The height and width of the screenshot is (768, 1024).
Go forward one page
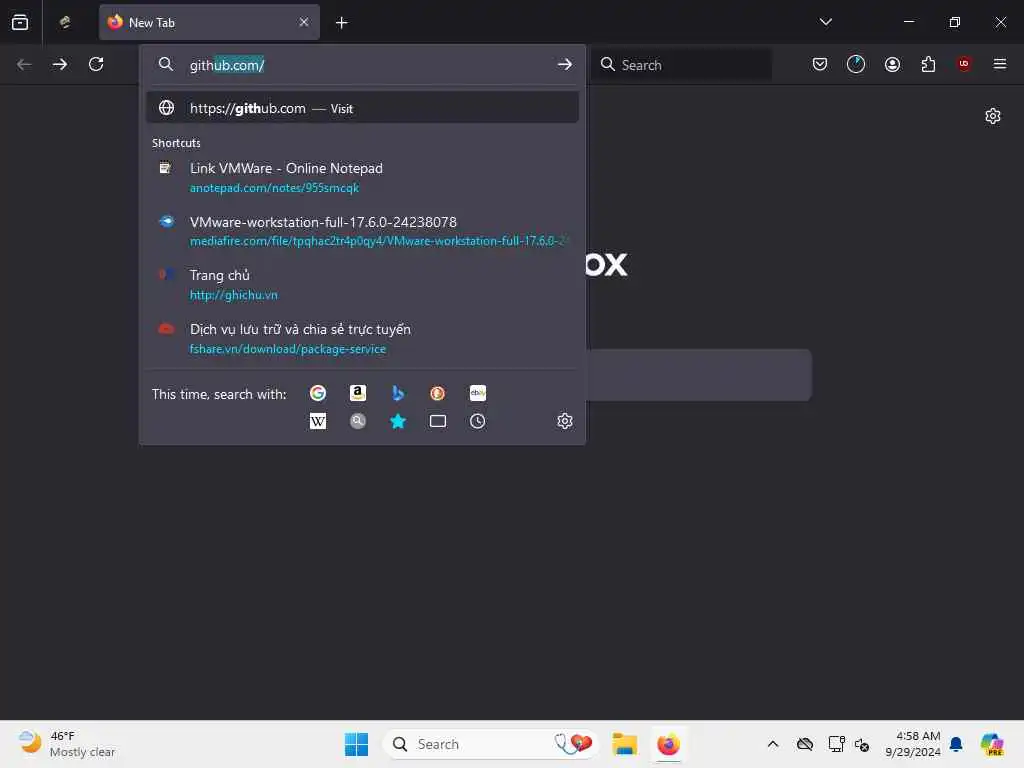[60, 64]
